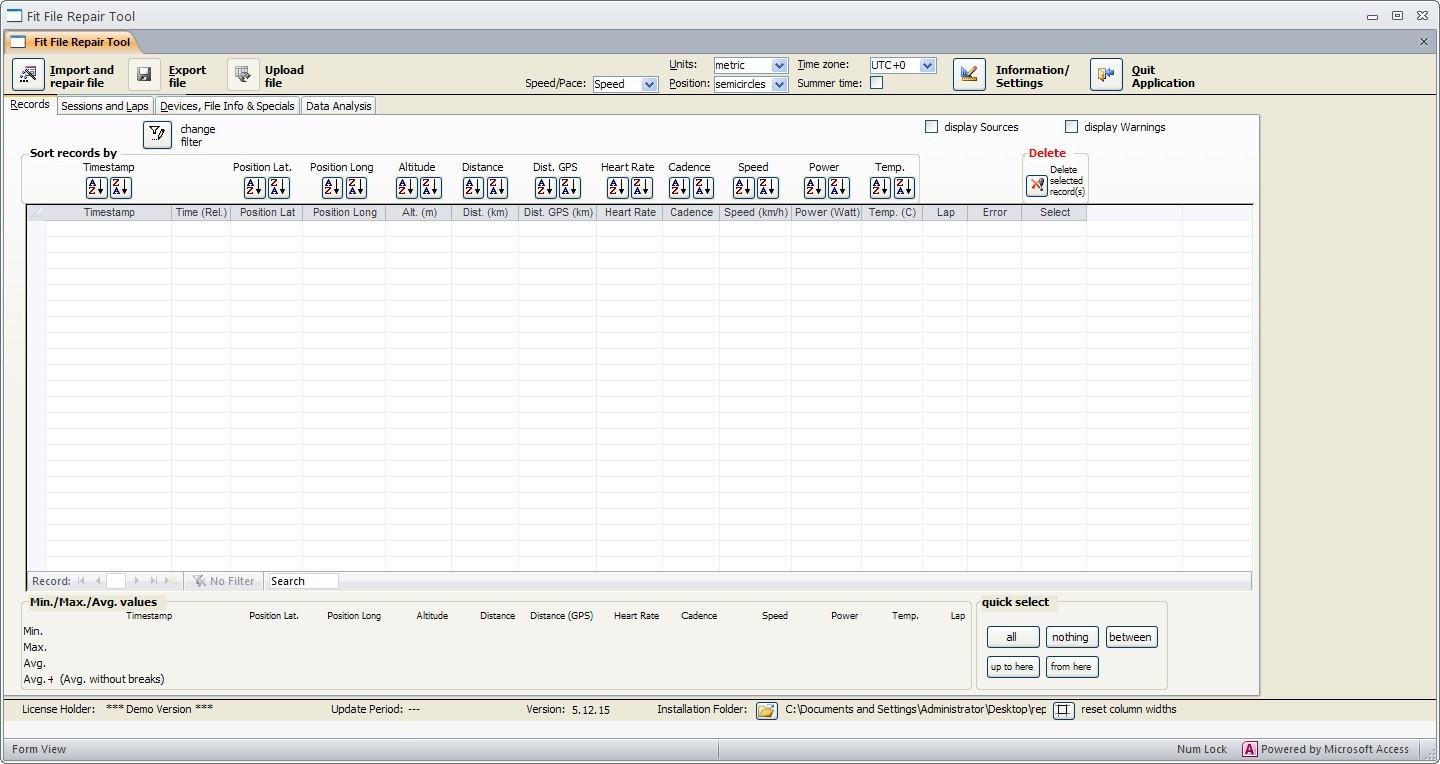Sort Distance ascending
Screen dimensions: 1440x764
coord(473,187)
